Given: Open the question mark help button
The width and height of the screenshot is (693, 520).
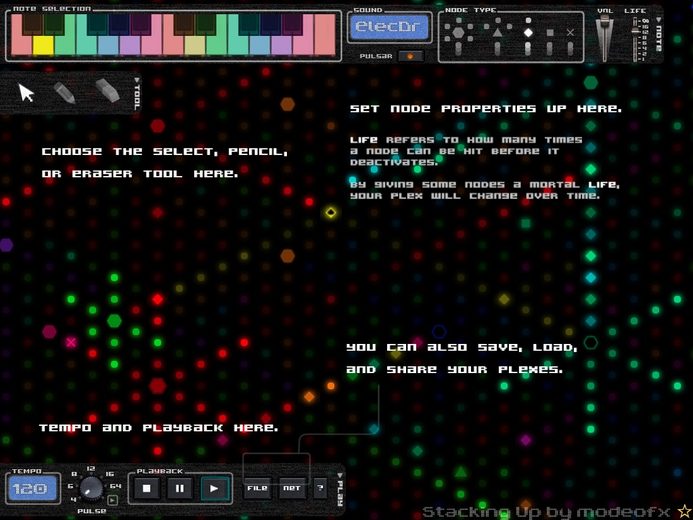Looking at the screenshot, I should (320, 488).
